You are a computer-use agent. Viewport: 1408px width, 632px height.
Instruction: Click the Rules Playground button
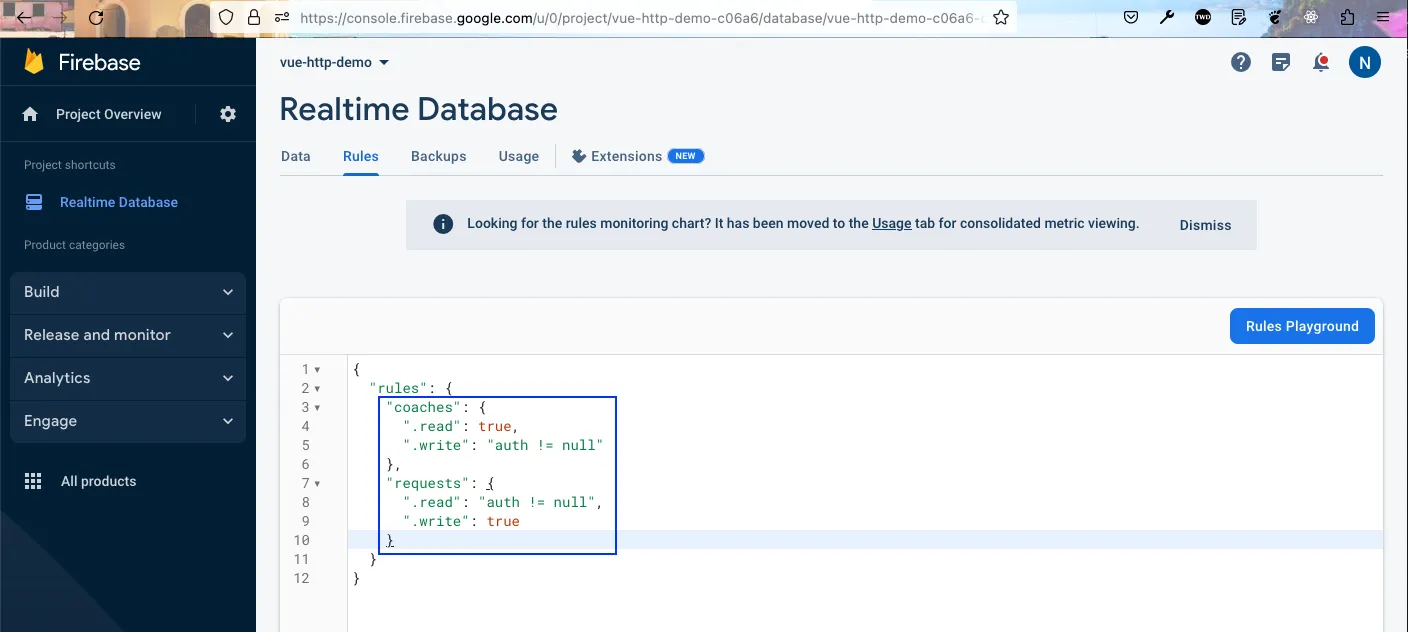coord(1302,326)
